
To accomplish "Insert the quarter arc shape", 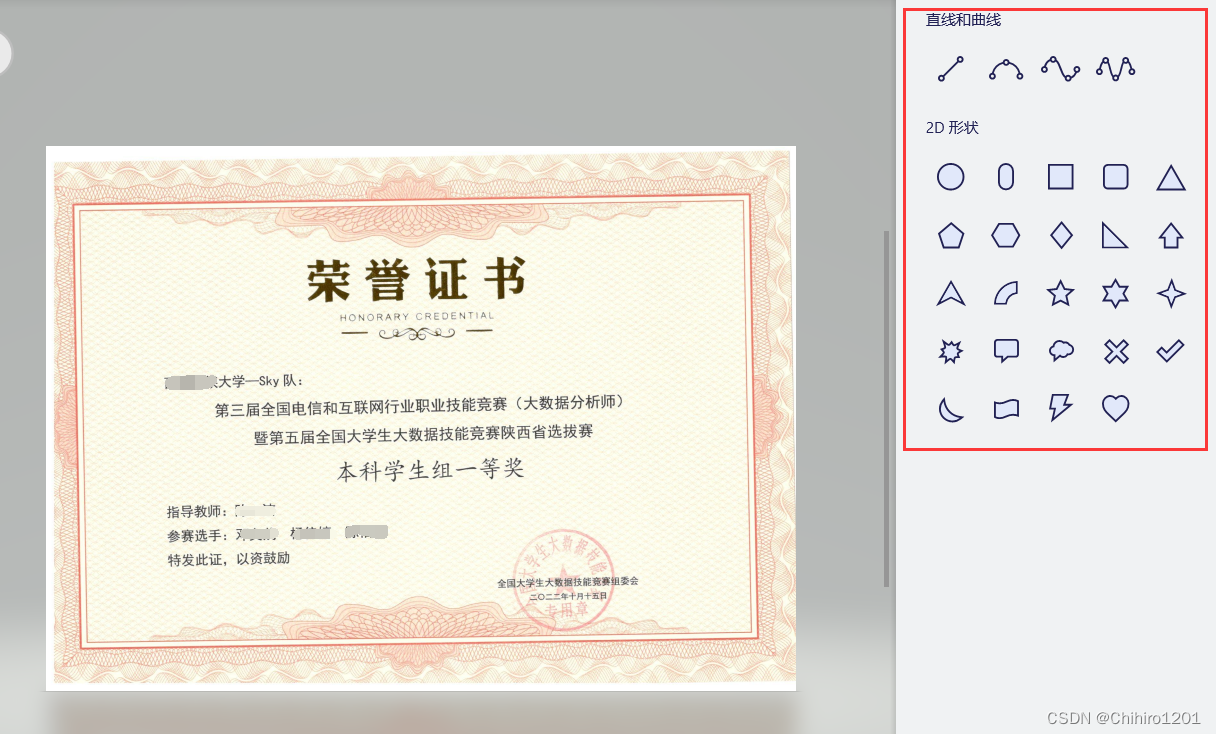I will [1006, 294].
